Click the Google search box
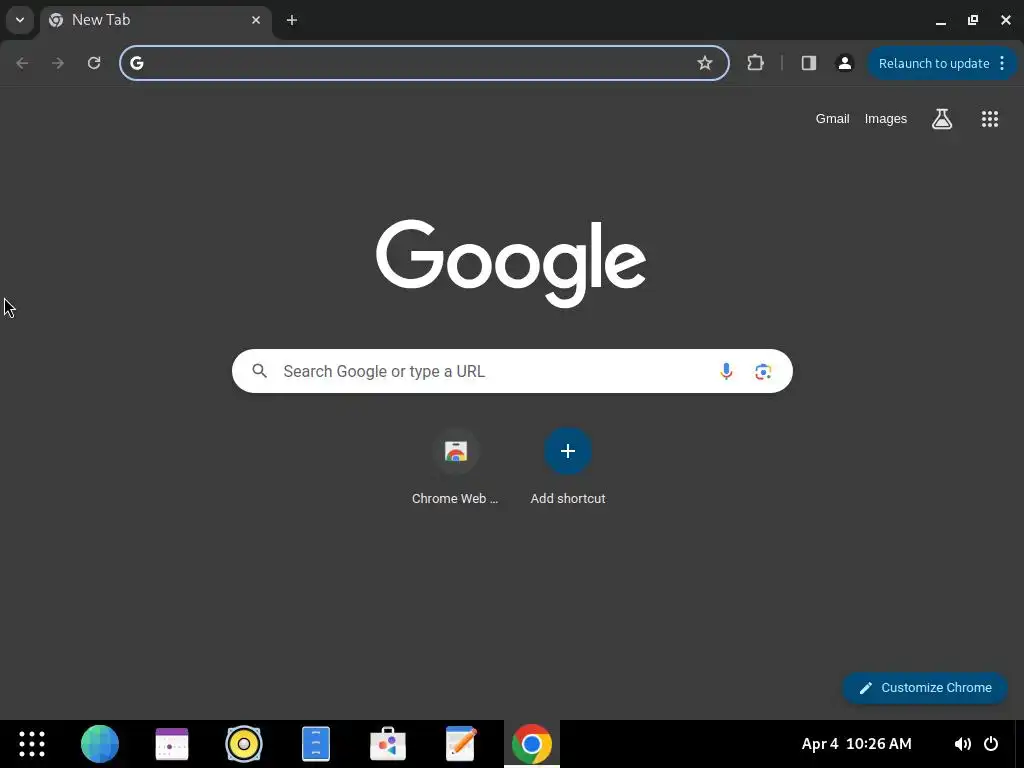This screenshot has width=1024, height=768. (x=512, y=371)
